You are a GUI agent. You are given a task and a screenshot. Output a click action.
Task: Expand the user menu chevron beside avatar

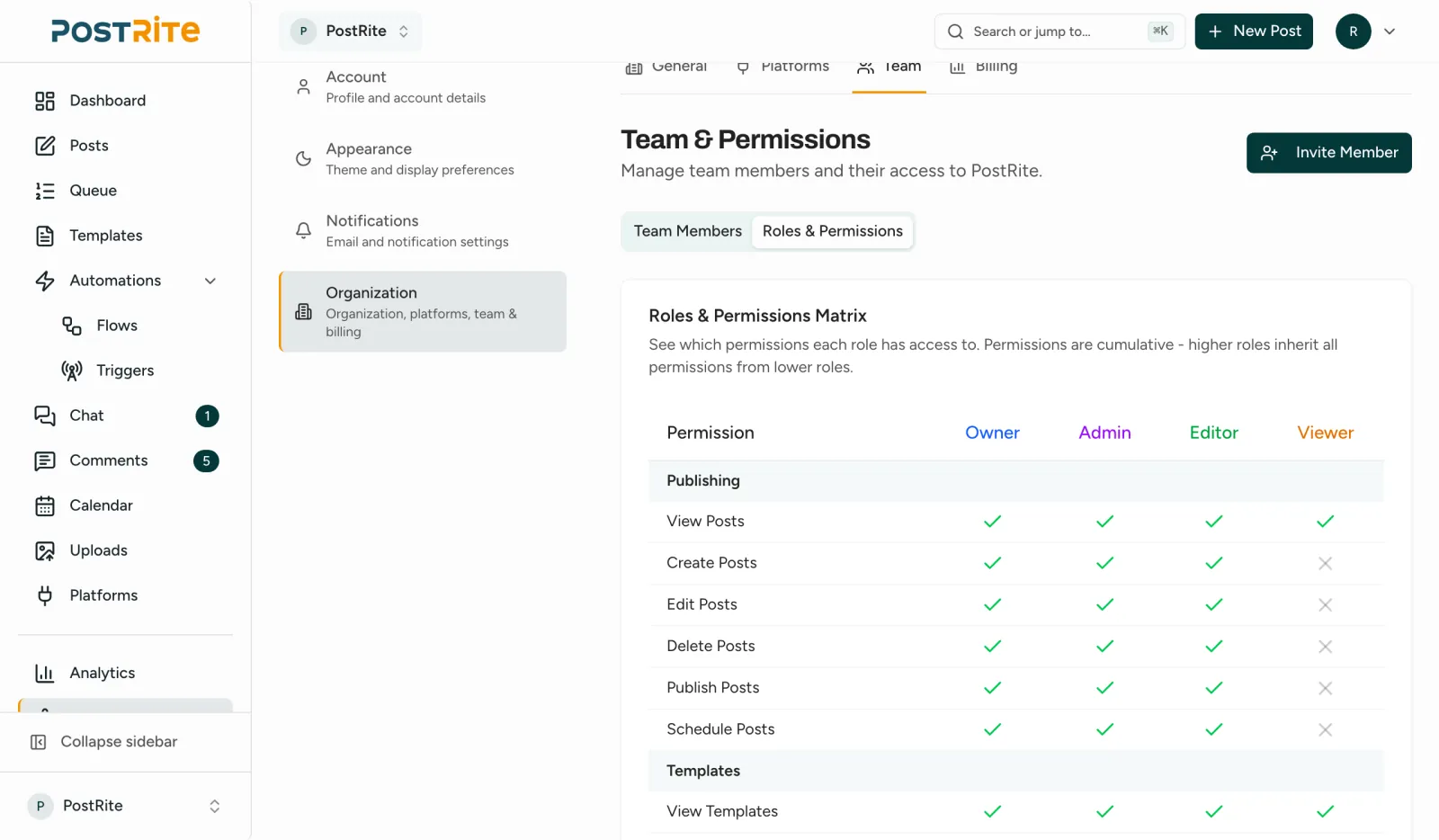coord(1390,31)
